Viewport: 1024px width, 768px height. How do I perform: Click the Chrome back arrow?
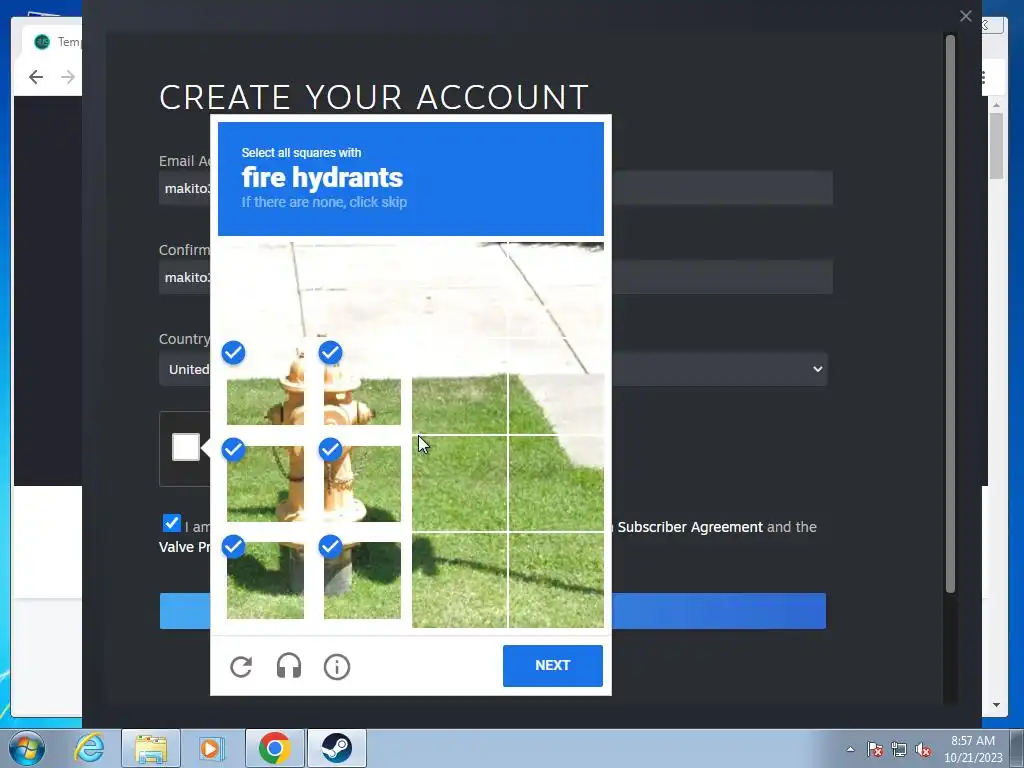coord(36,77)
